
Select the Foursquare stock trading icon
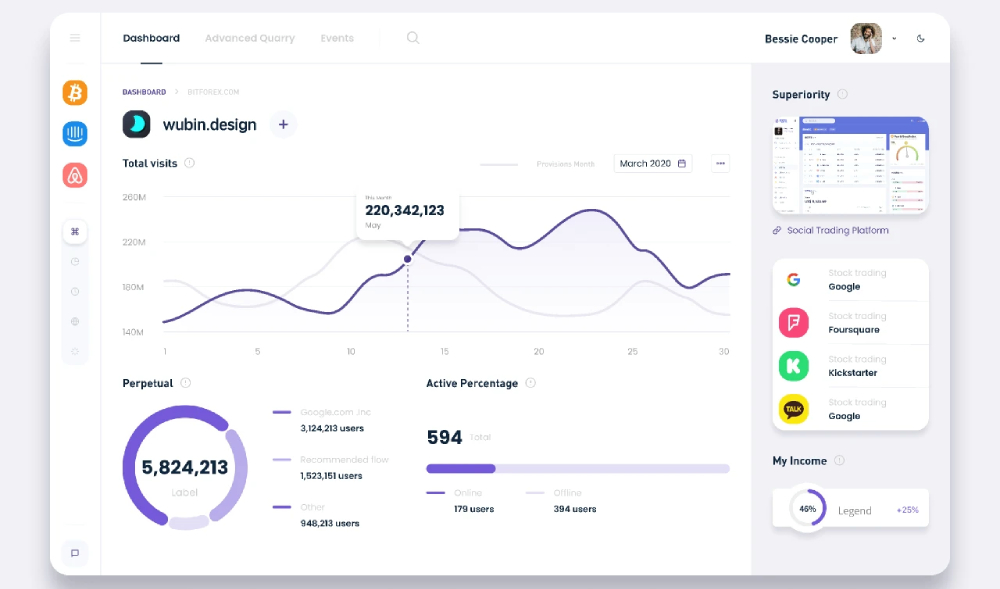pyautogui.click(x=793, y=322)
